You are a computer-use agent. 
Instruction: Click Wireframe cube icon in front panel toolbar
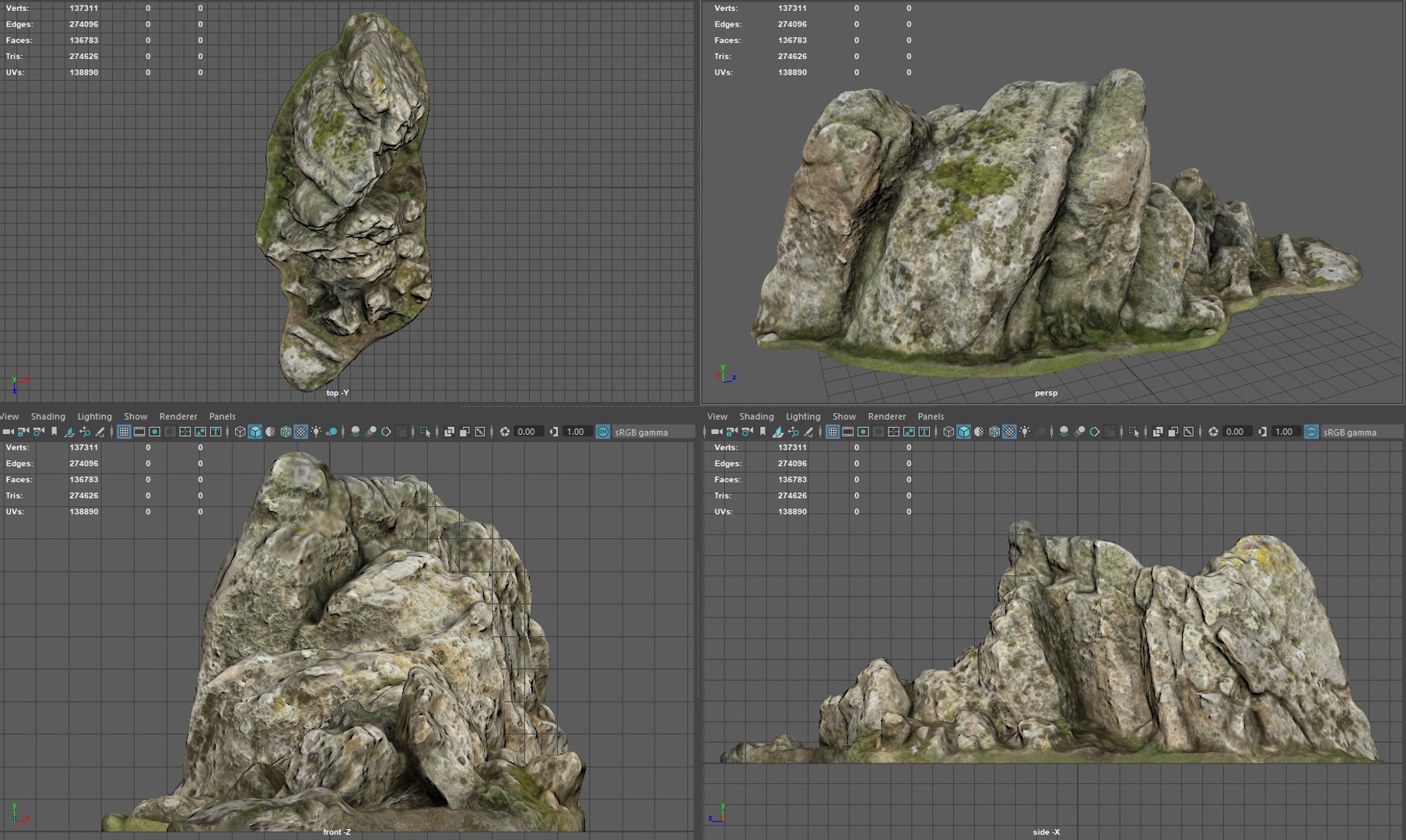(x=240, y=432)
